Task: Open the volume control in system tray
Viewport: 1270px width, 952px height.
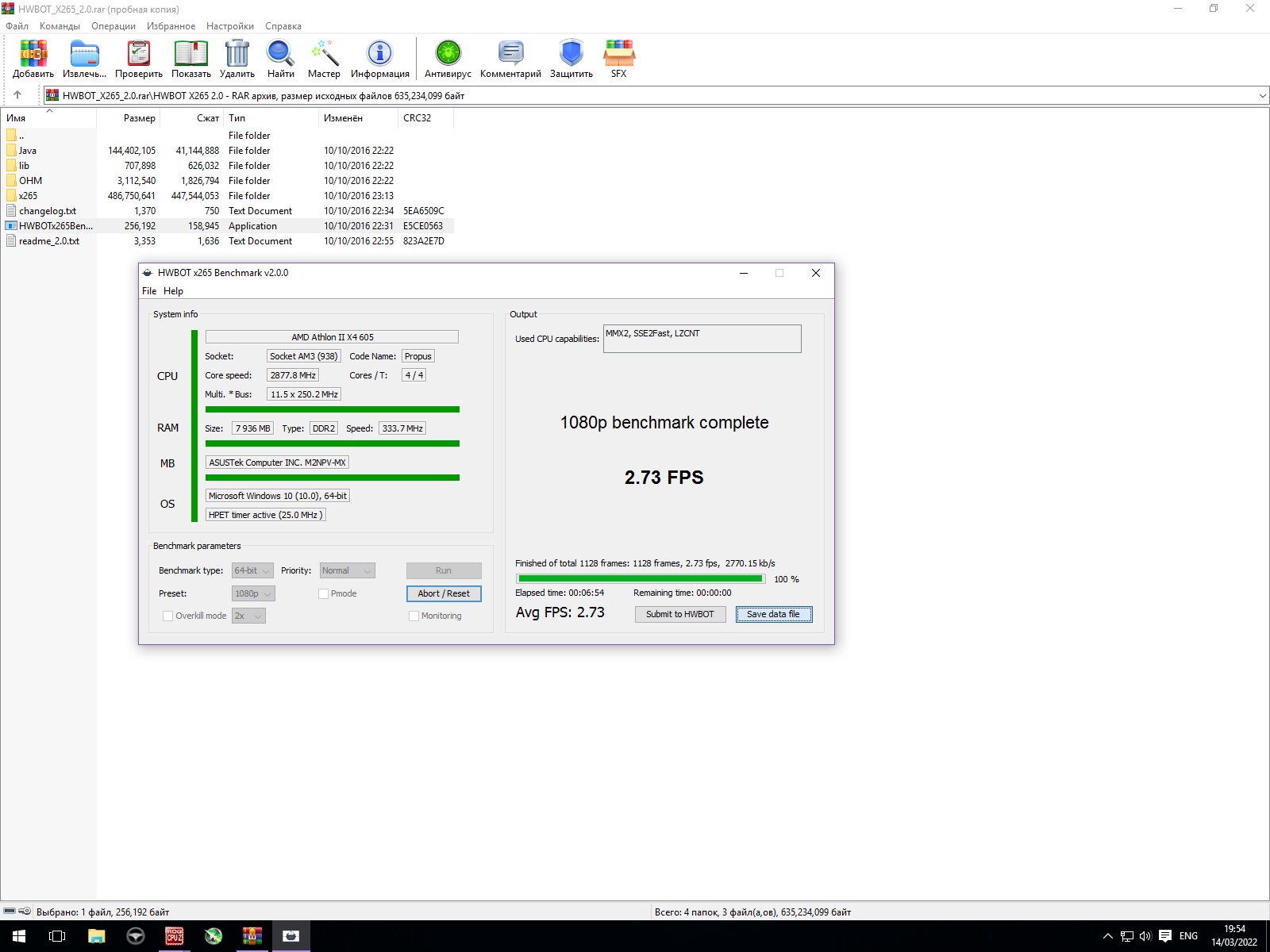Action: (1145, 936)
